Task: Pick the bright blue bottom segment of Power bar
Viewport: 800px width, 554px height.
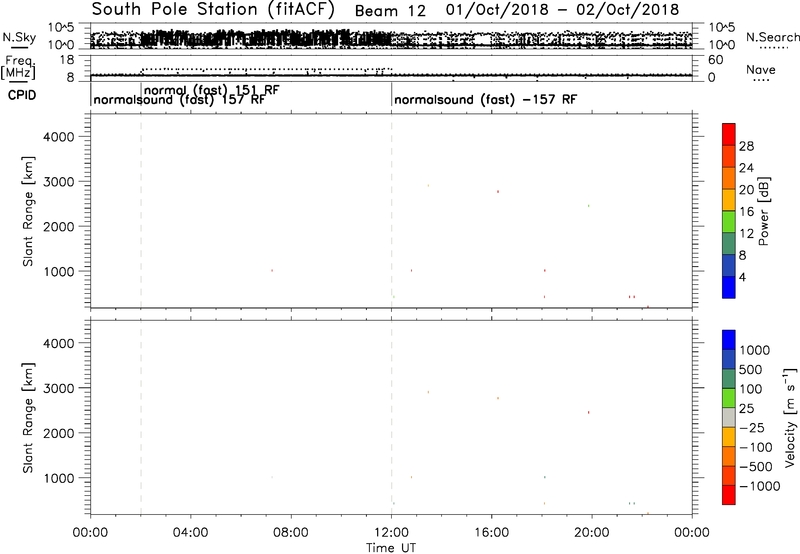Action: [729, 287]
